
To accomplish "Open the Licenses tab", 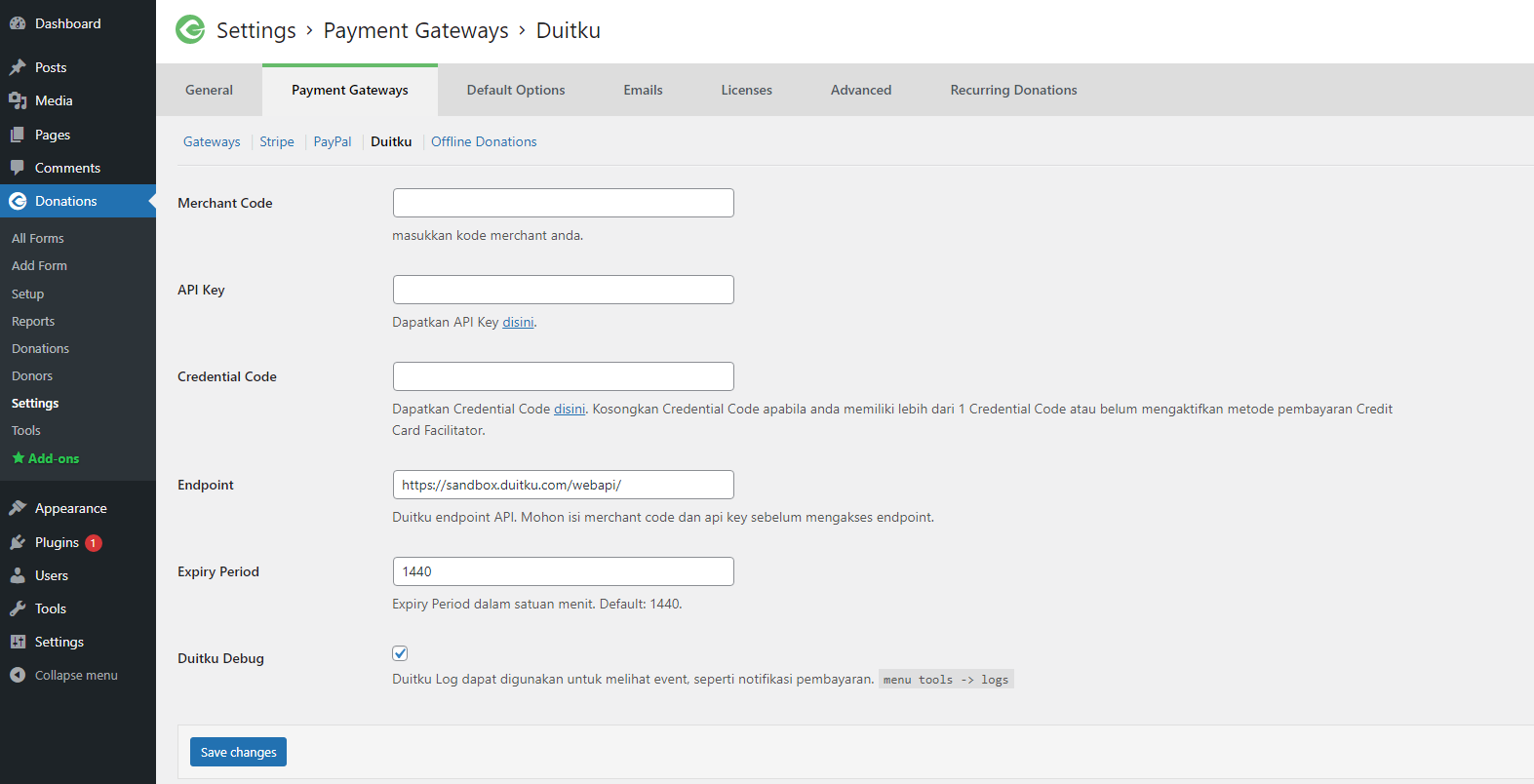I will [747, 90].
